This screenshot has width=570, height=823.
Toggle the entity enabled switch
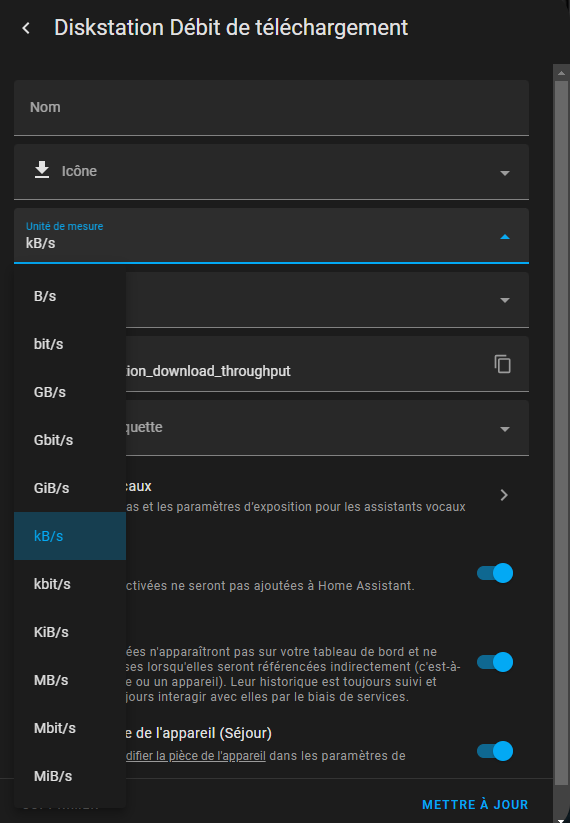coord(495,573)
